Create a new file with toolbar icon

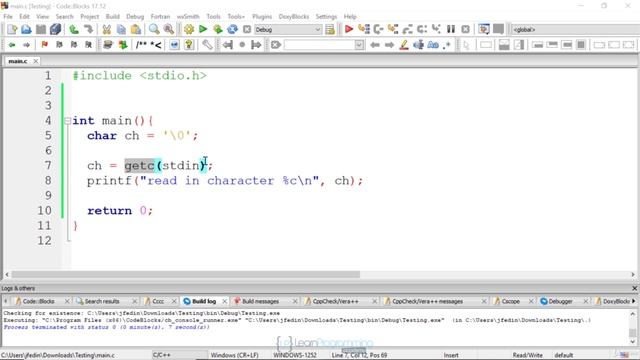click(12, 29)
